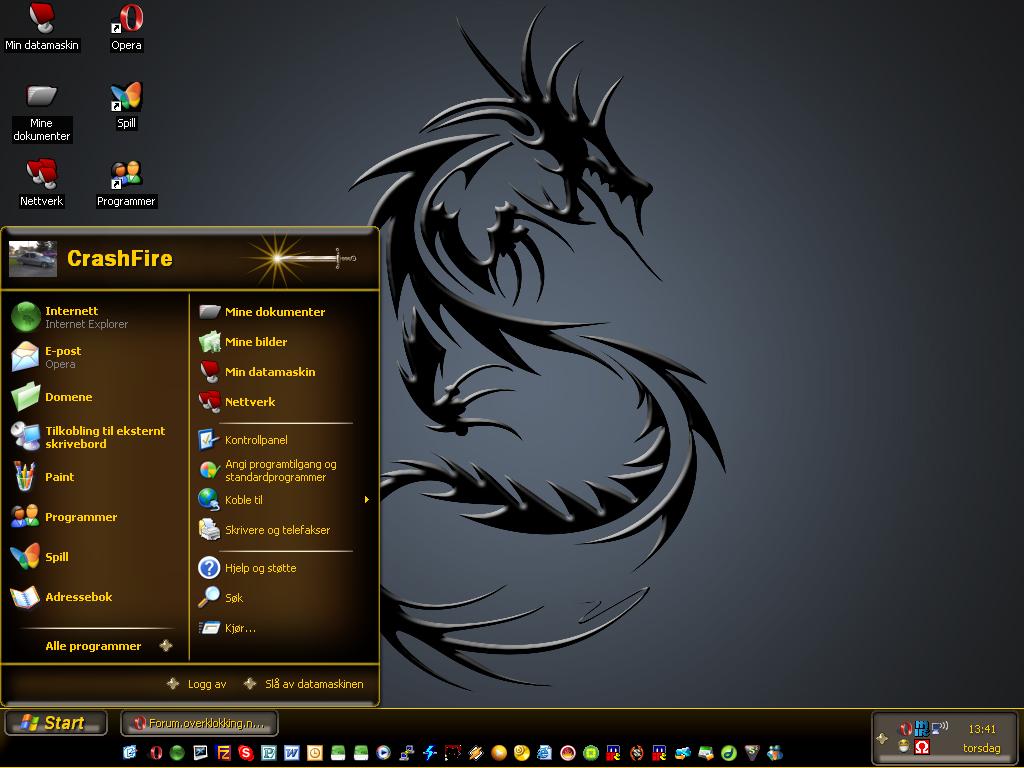
Task: Click the green globe quick launch icon
Action: 177,753
